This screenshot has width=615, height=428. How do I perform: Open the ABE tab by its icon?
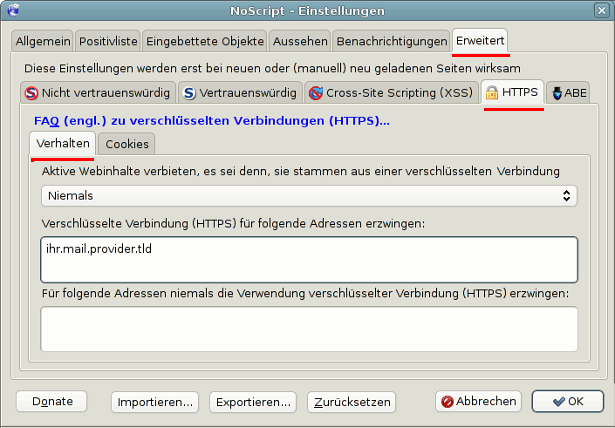point(556,93)
